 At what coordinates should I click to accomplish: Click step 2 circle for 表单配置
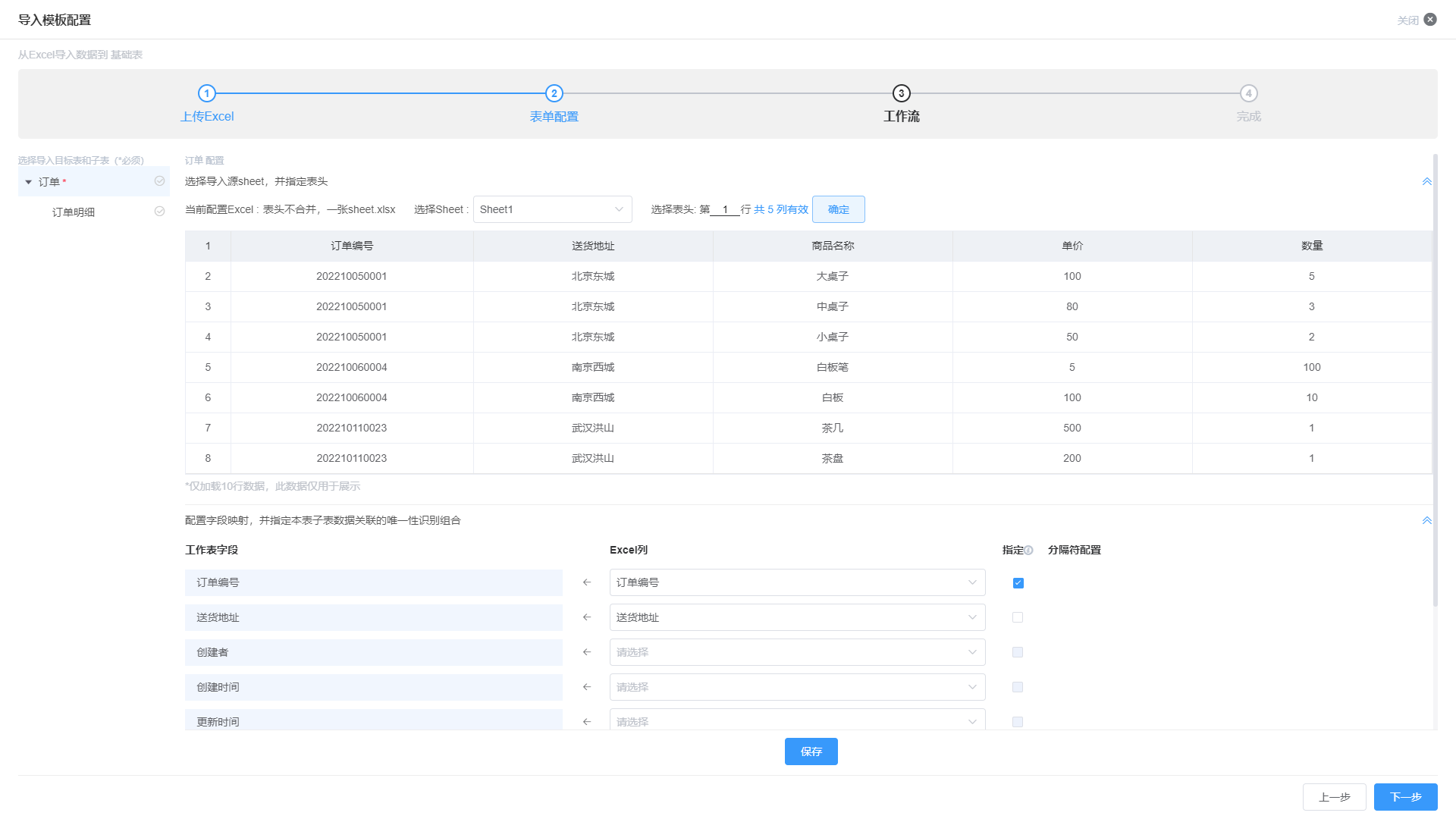554,93
